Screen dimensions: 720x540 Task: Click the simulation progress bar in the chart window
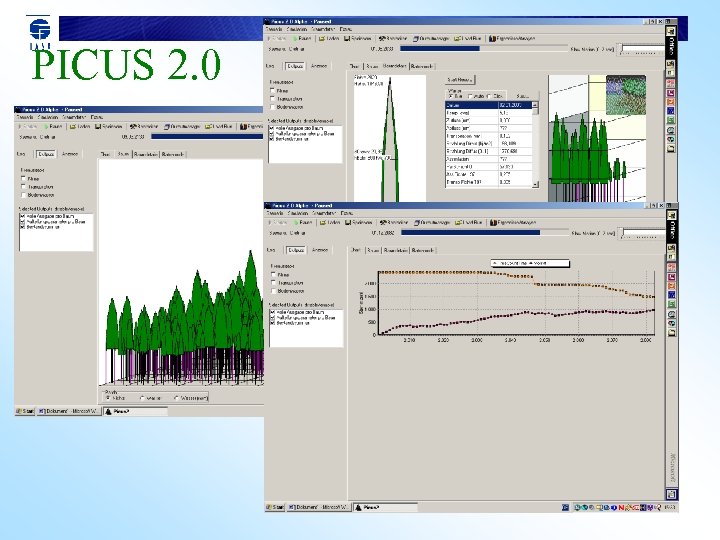[x=484, y=233]
